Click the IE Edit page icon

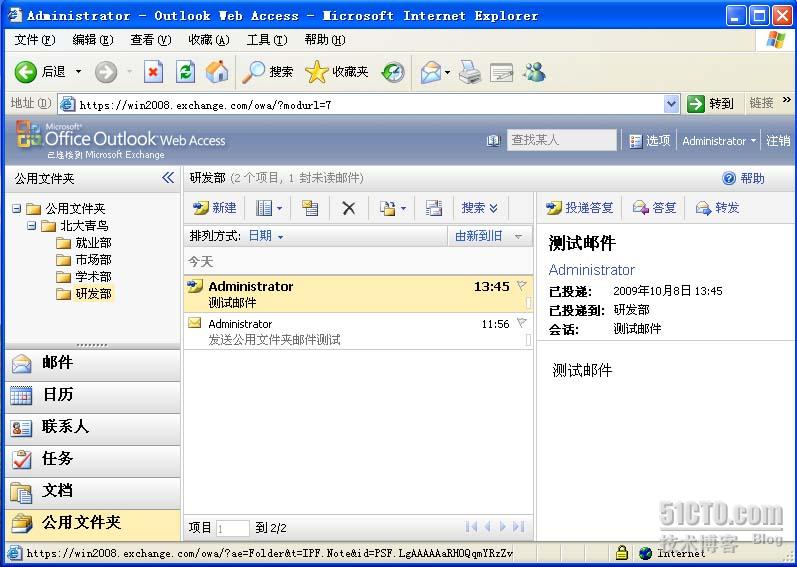pos(501,72)
